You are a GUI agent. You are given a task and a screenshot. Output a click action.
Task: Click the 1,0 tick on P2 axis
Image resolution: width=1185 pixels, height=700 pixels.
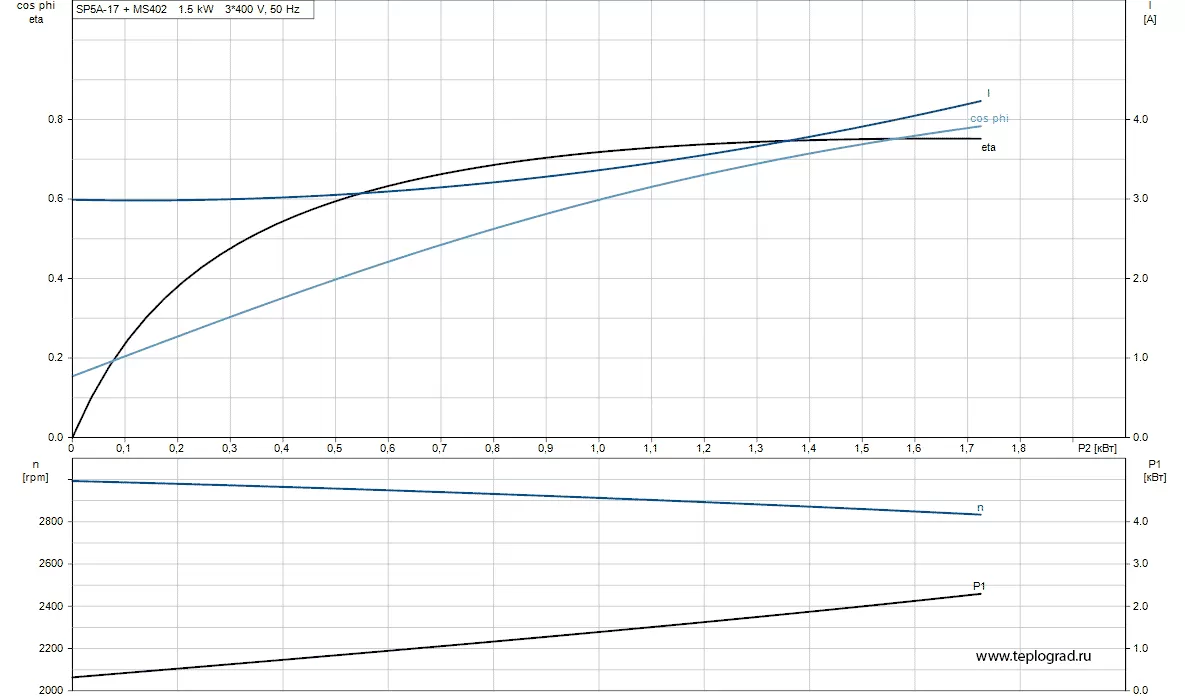point(598,448)
